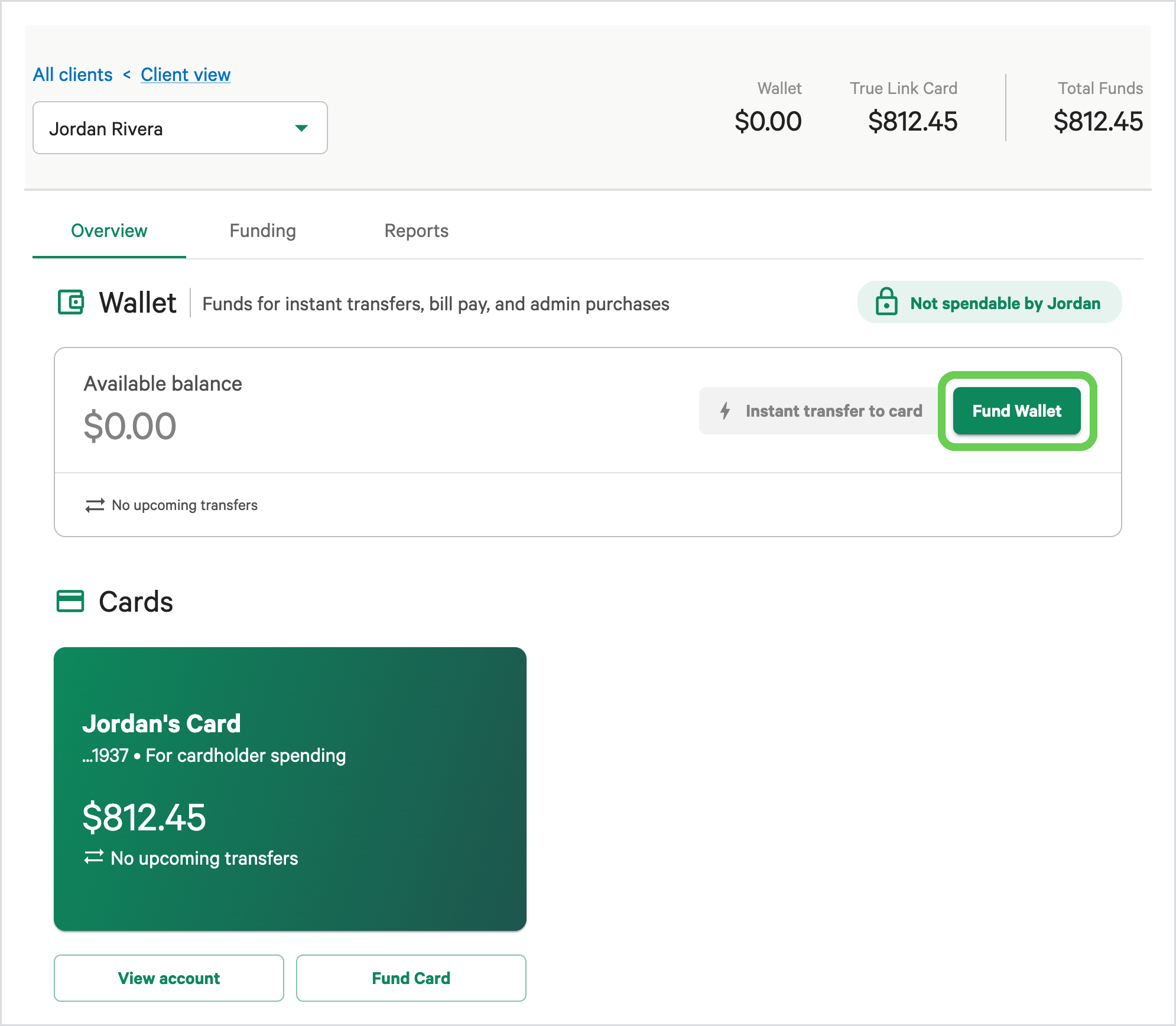
Task: Click the Wallet section icon
Action: 71,302
